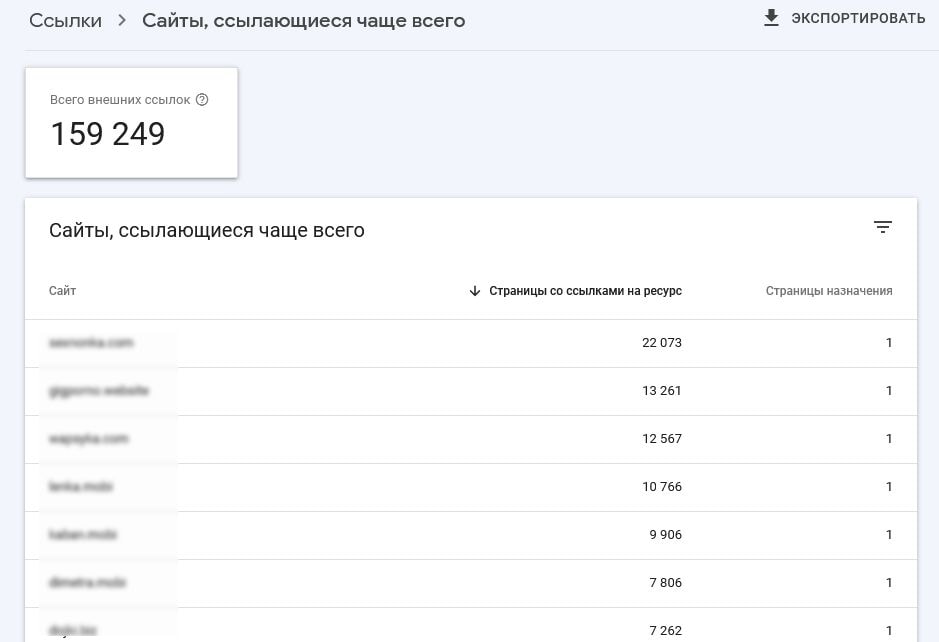Screen dimensions: 939x642
Task: Sort by Страницы со ссылками на ресурс
Action: [585, 291]
